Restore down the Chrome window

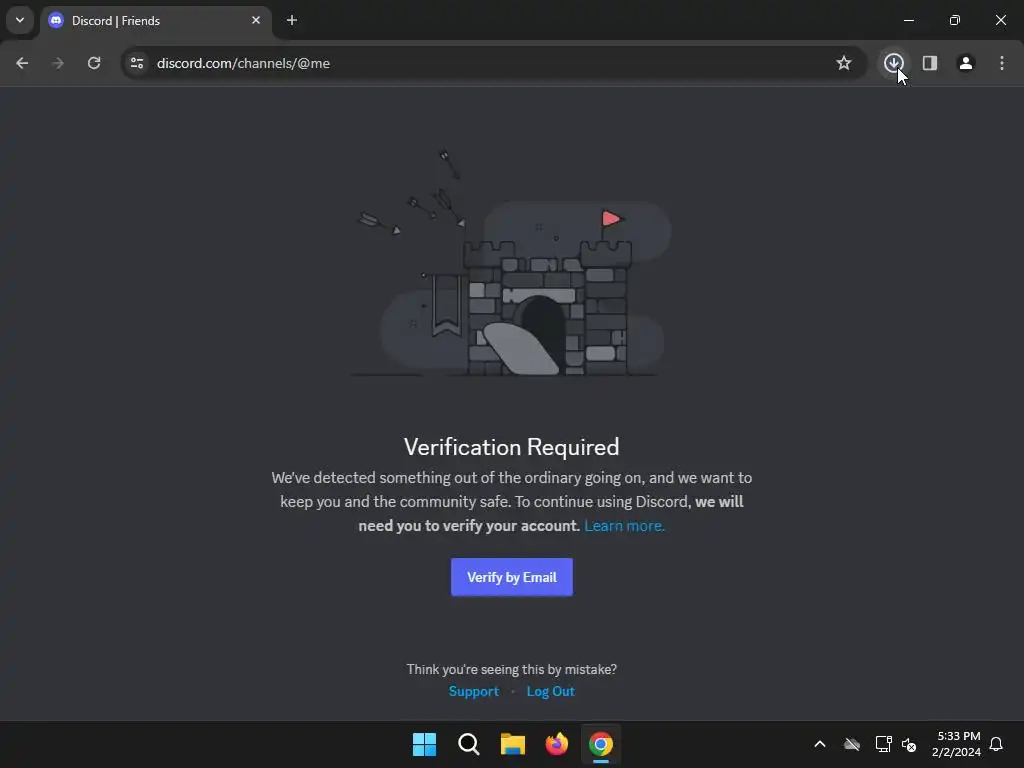[x=955, y=20]
